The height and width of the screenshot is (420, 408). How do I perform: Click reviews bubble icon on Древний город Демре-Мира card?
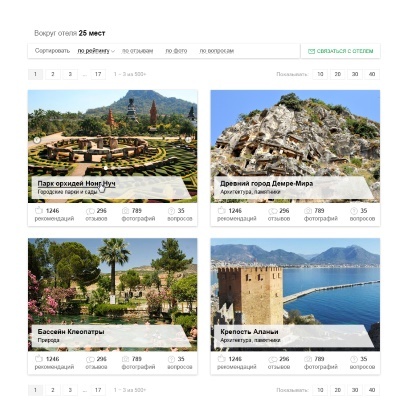[273, 211]
